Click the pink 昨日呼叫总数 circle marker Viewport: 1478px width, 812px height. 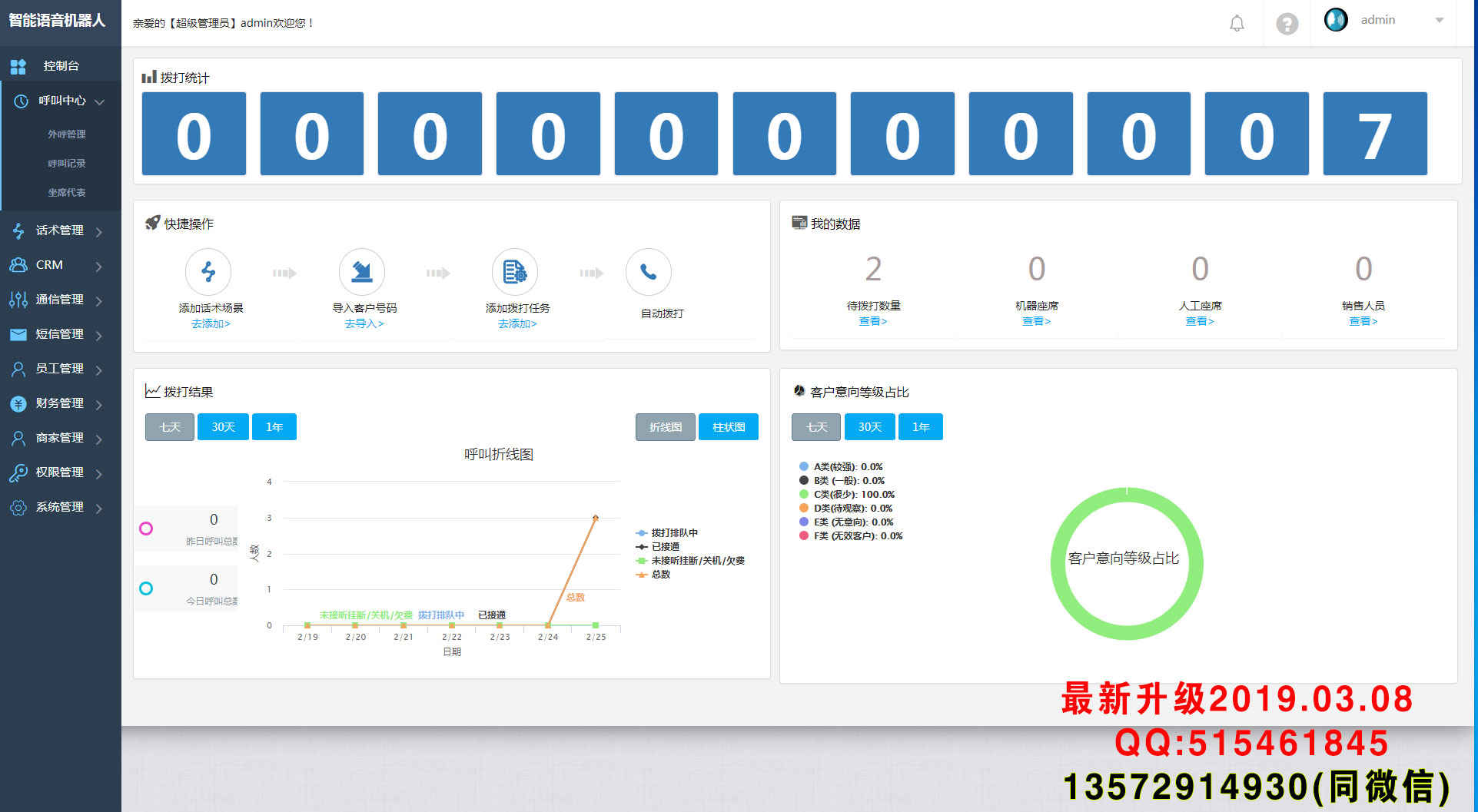146,529
